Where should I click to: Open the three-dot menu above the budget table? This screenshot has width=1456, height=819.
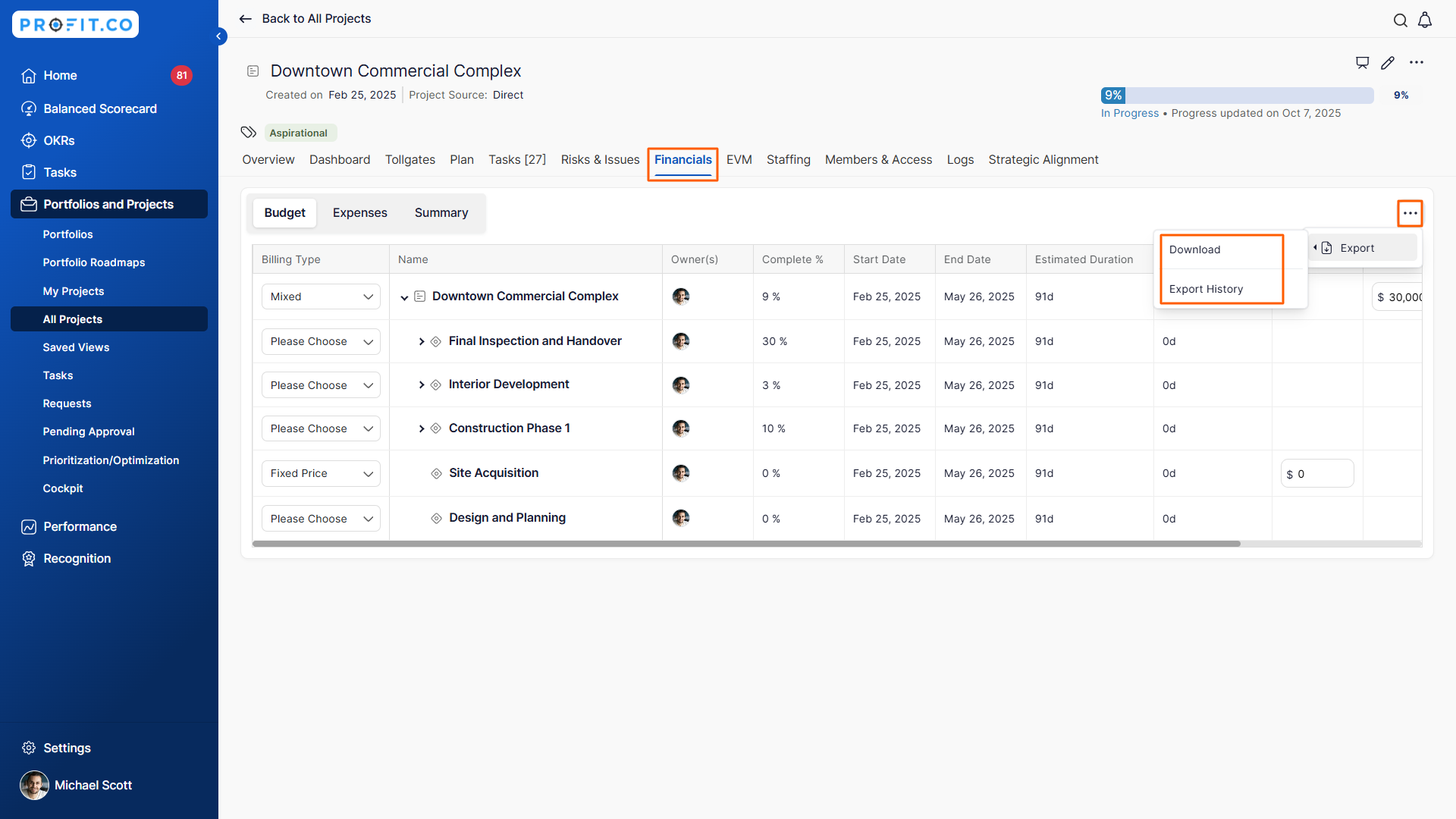1410,213
